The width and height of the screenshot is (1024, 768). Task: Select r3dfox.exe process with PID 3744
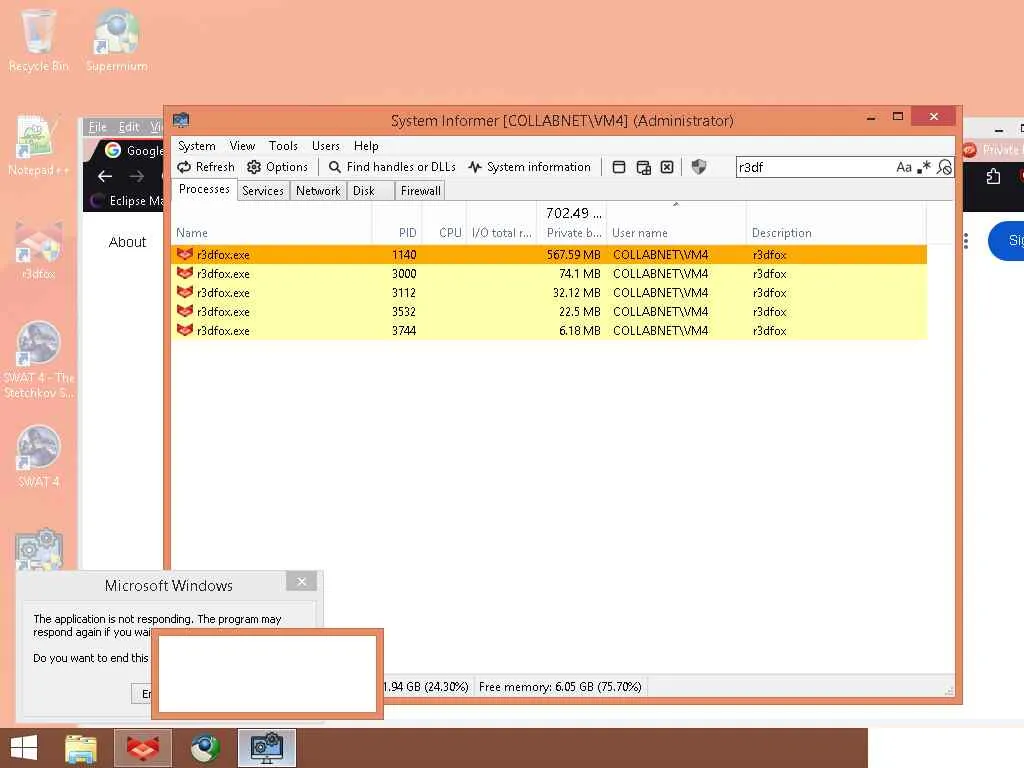[x=549, y=330]
